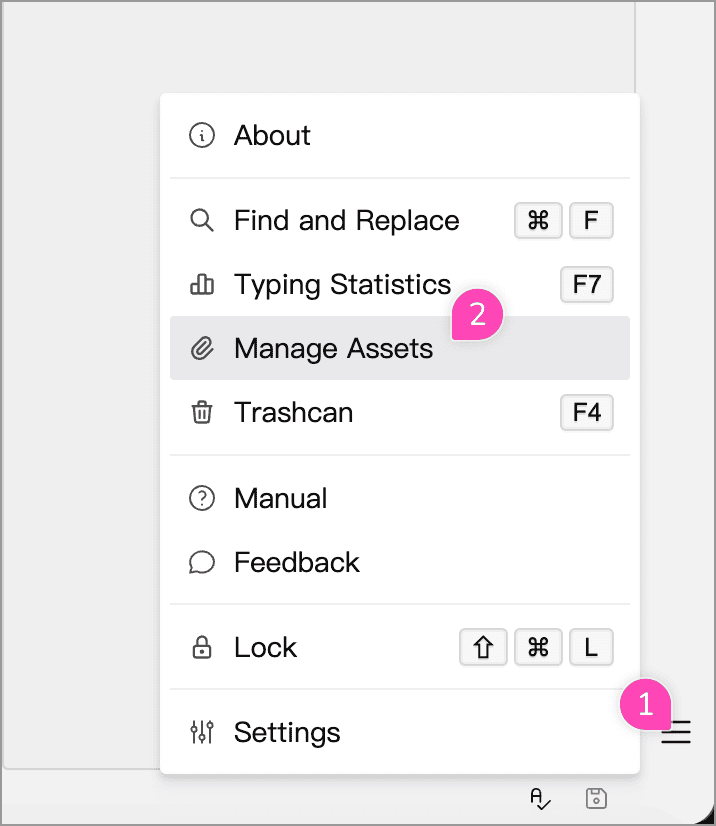Toggle the hamburger menu button
The width and height of the screenshot is (716, 826).
[676, 733]
